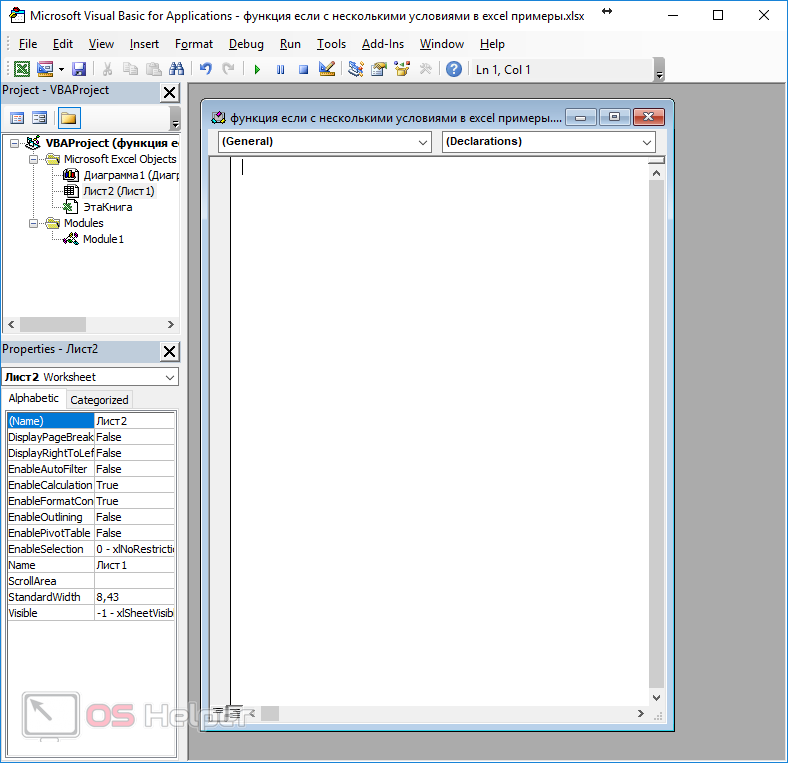788x763 pixels.
Task: Open the Format menu
Action: [193, 44]
